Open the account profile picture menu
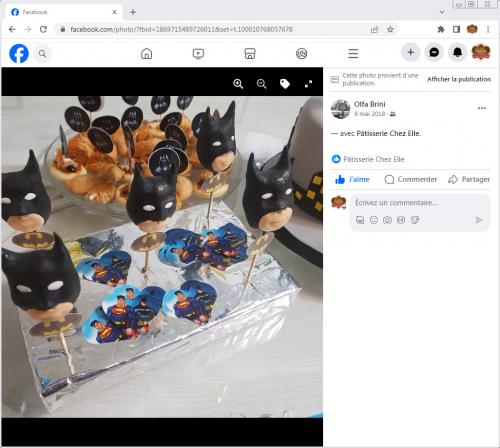The width and height of the screenshot is (500, 448). (481, 52)
